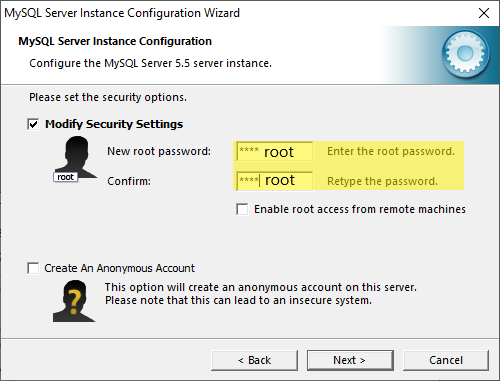Cancel the configuration wizard
The image size is (500, 381).
pyautogui.click(x=446, y=360)
